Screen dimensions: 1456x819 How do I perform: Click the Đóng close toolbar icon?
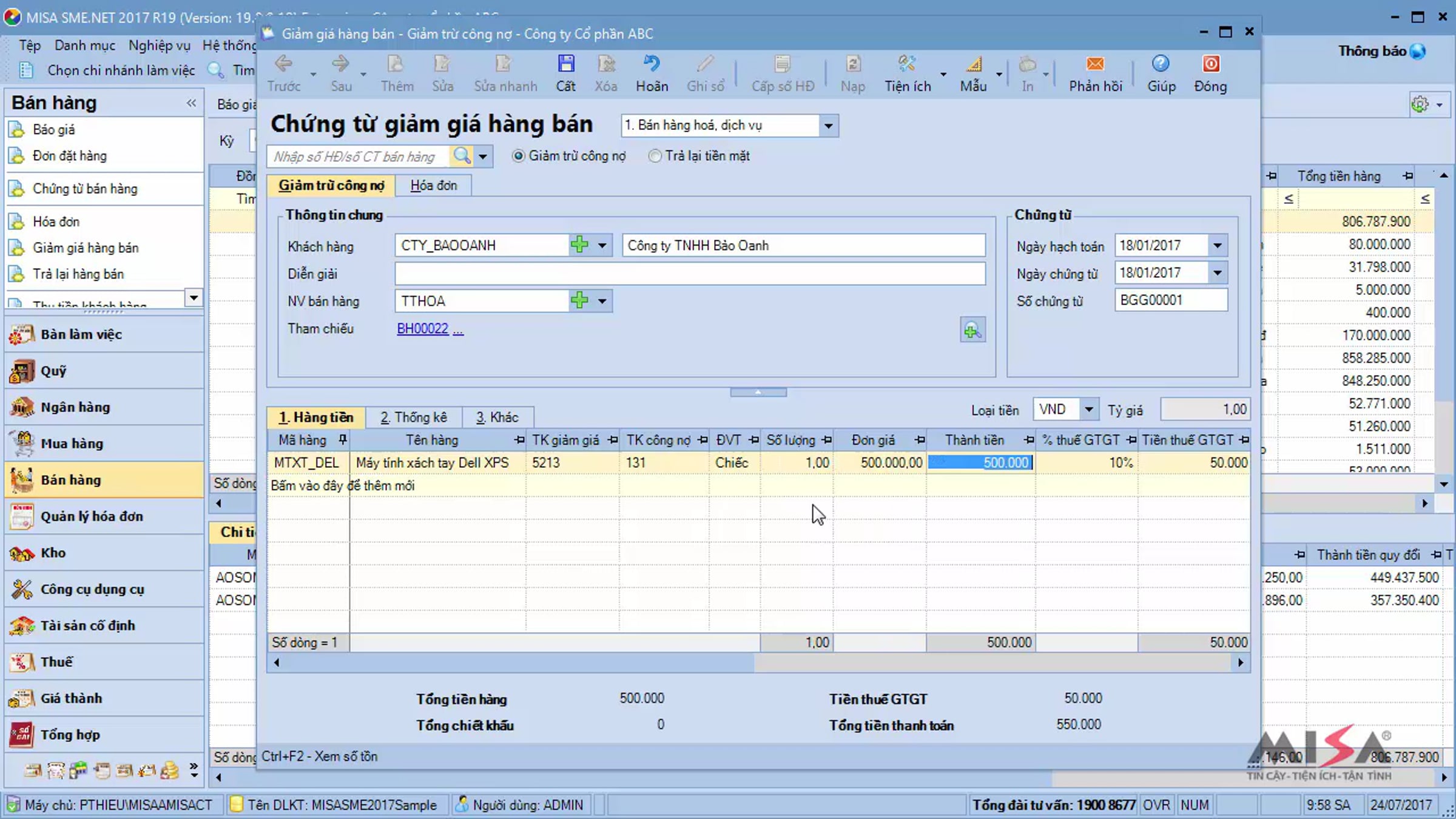(1211, 64)
